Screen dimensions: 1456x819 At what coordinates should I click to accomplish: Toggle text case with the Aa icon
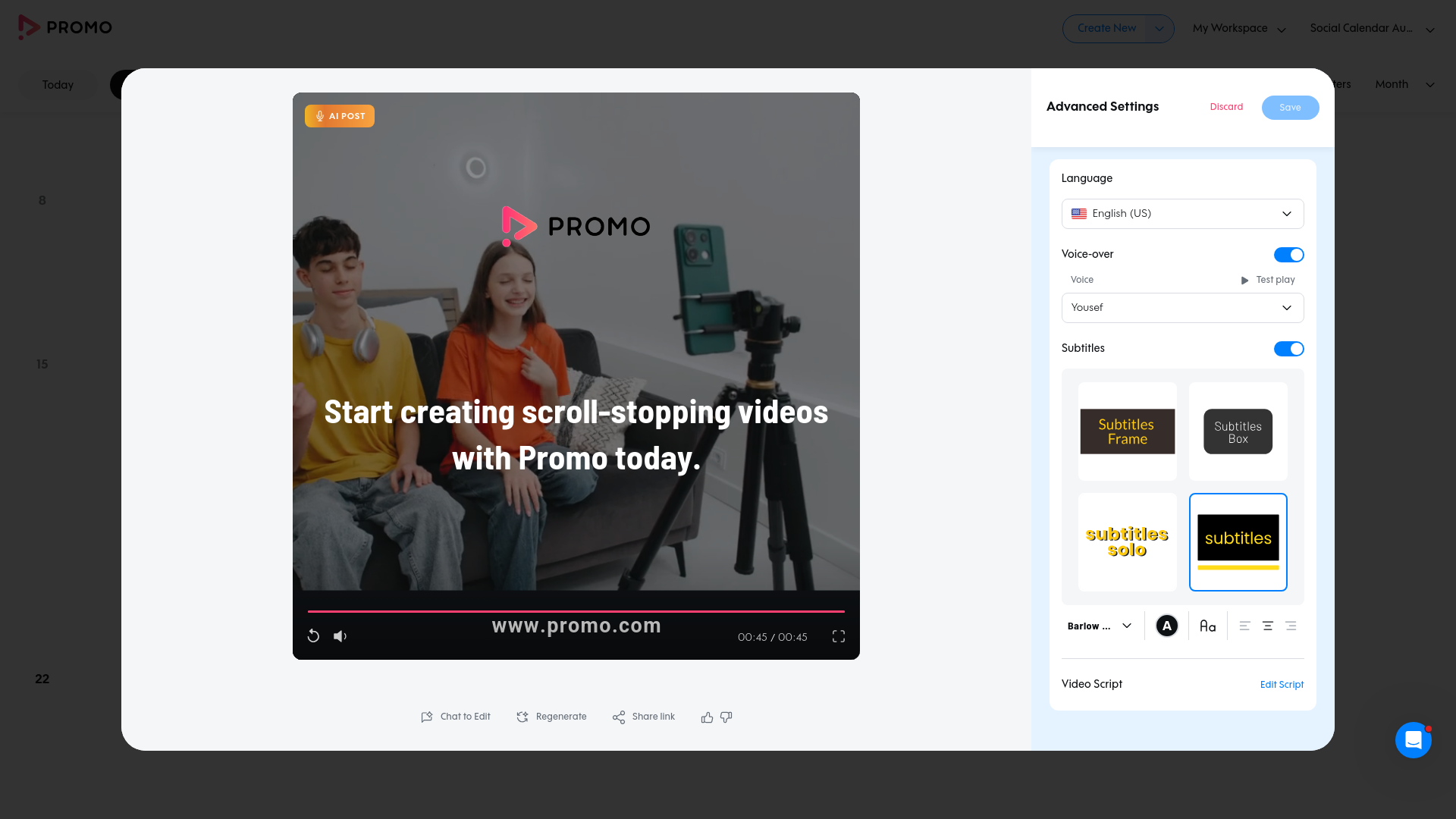click(1208, 626)
